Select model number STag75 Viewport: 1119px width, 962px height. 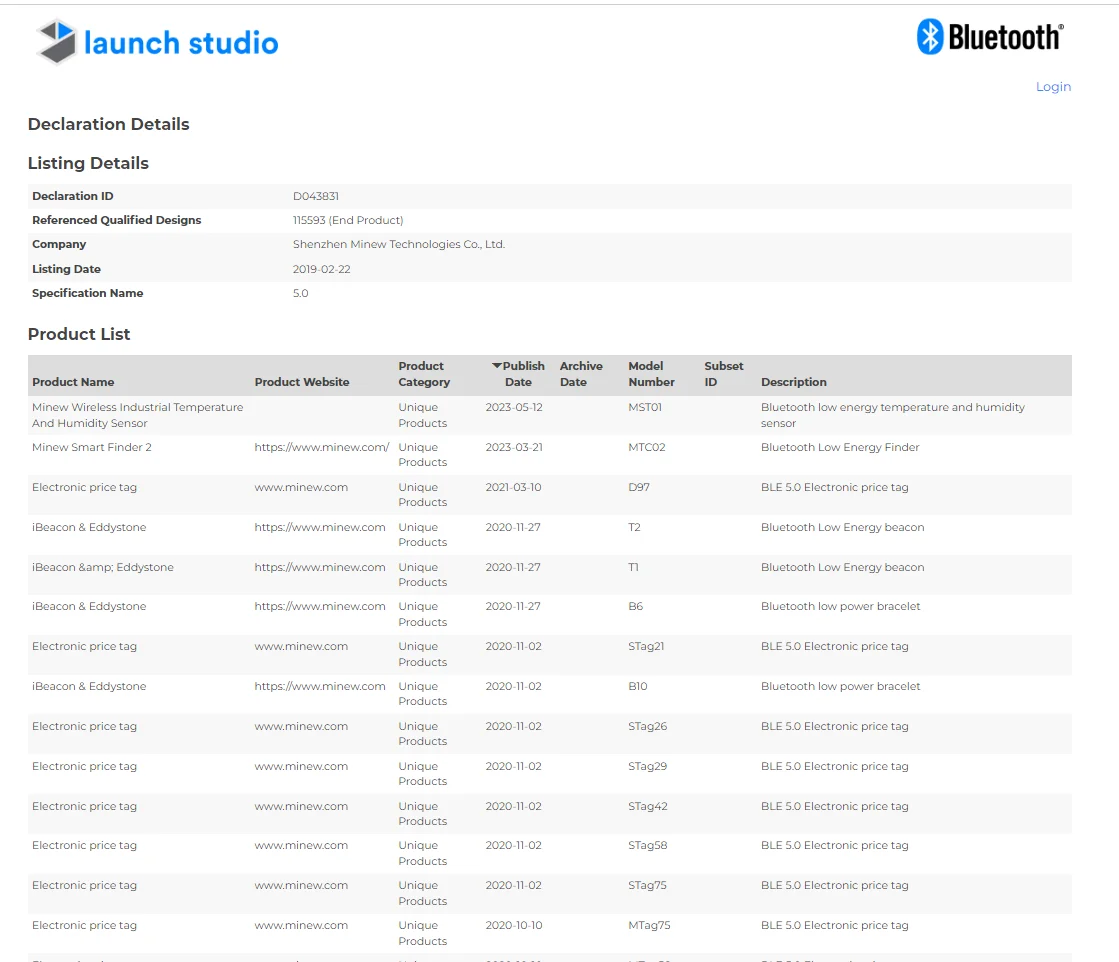[x=647, y=886]
